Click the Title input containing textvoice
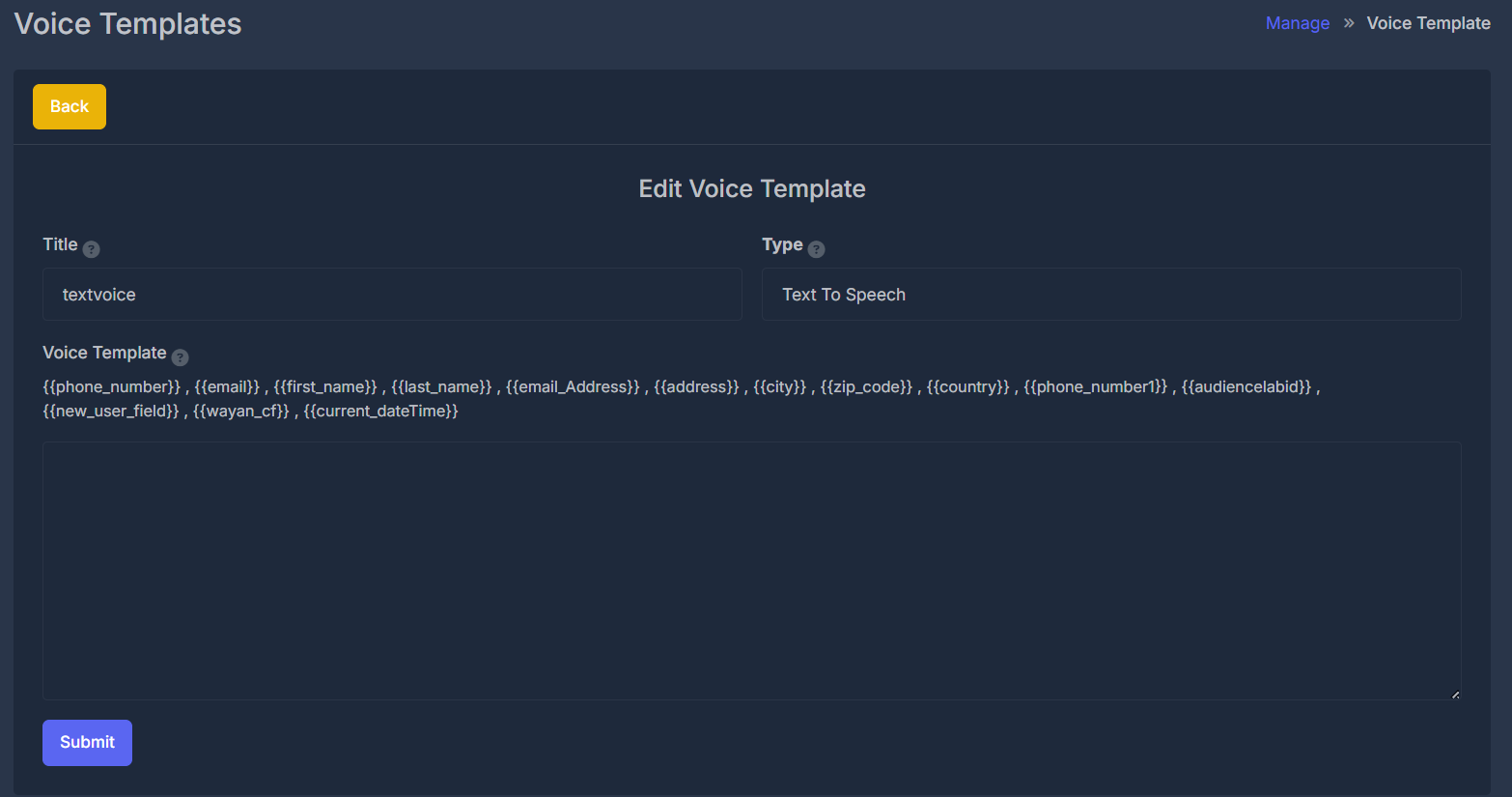 coord(391,294)
